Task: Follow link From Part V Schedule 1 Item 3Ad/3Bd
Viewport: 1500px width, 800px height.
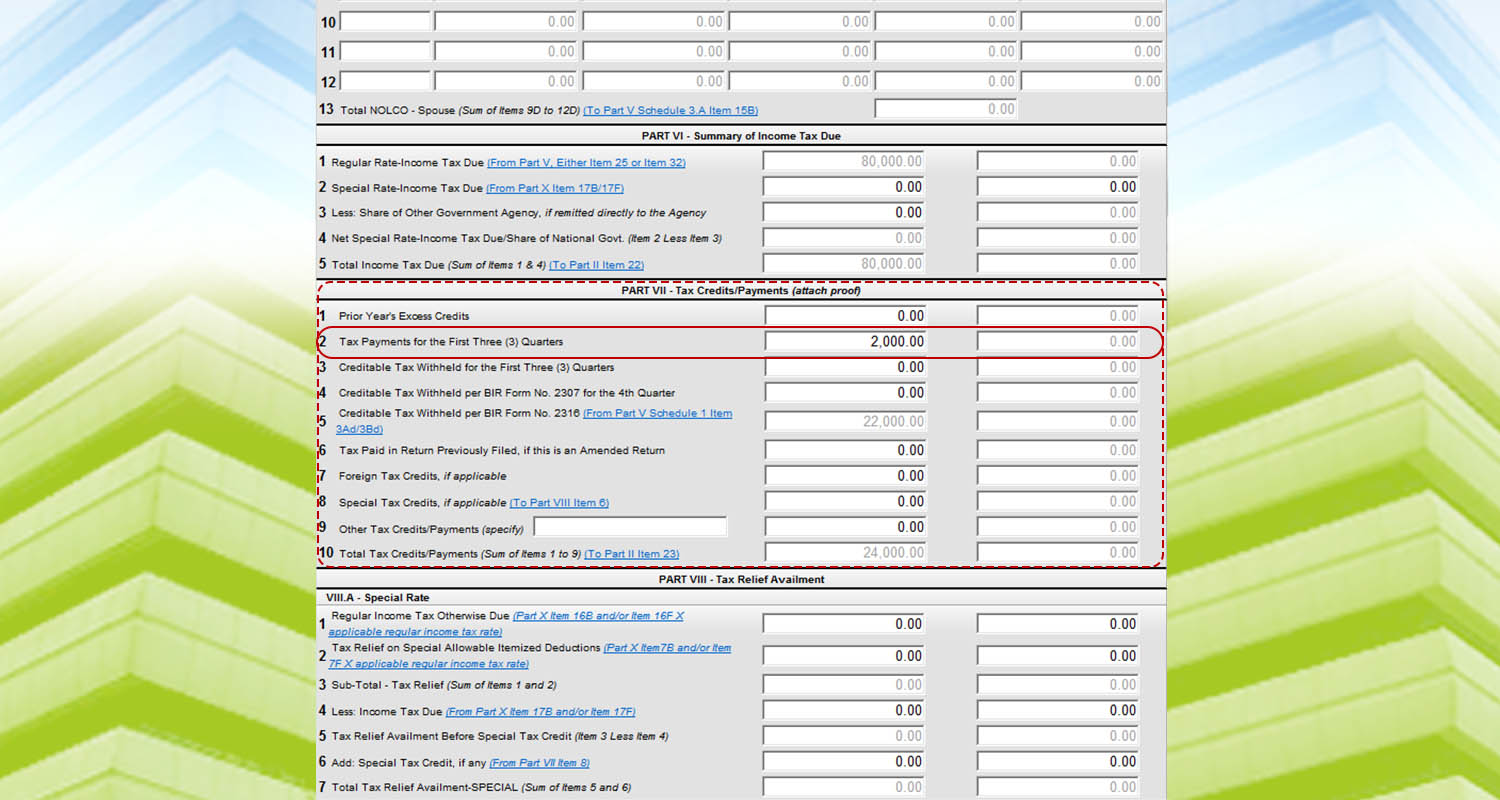Action: click(x=534, y=421)
